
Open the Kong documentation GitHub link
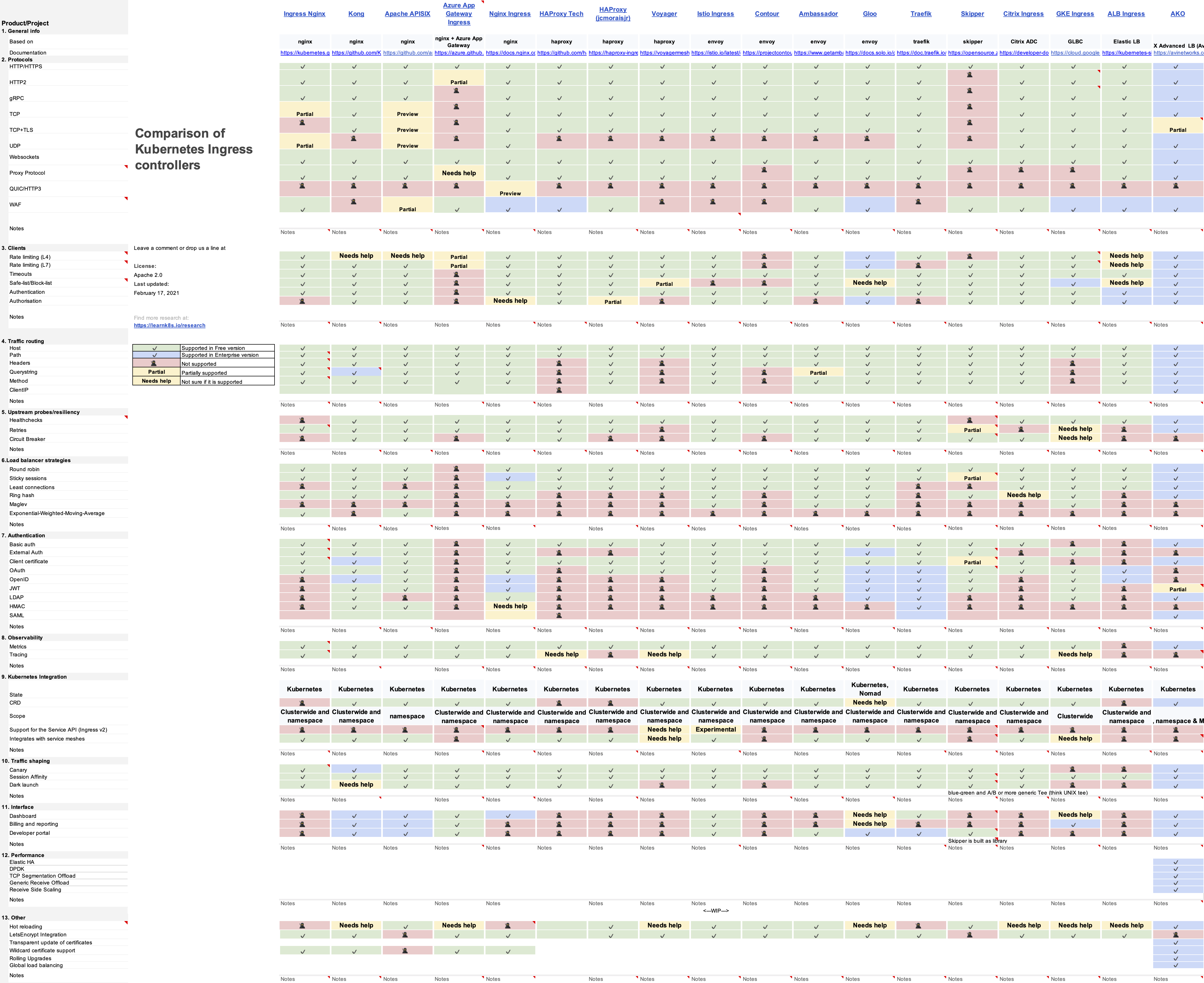click(x=356, y=53)
